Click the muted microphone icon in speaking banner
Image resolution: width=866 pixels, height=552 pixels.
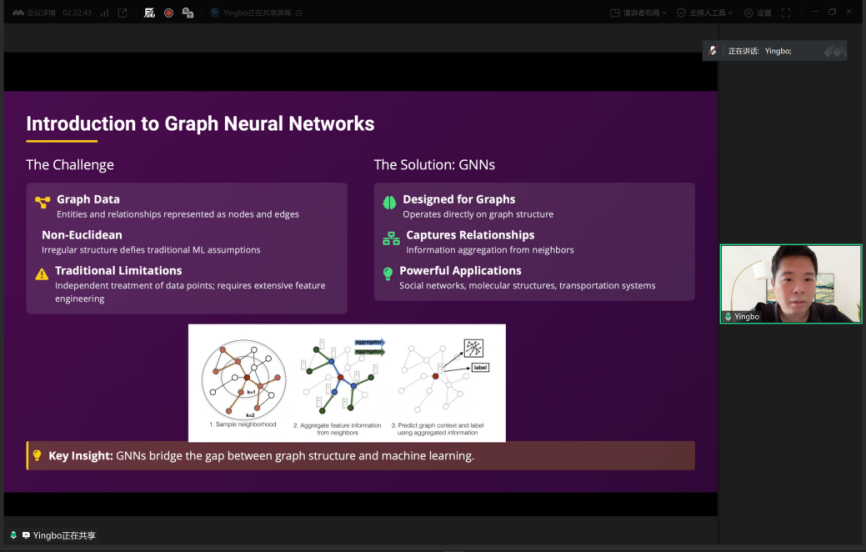point(713,50)
